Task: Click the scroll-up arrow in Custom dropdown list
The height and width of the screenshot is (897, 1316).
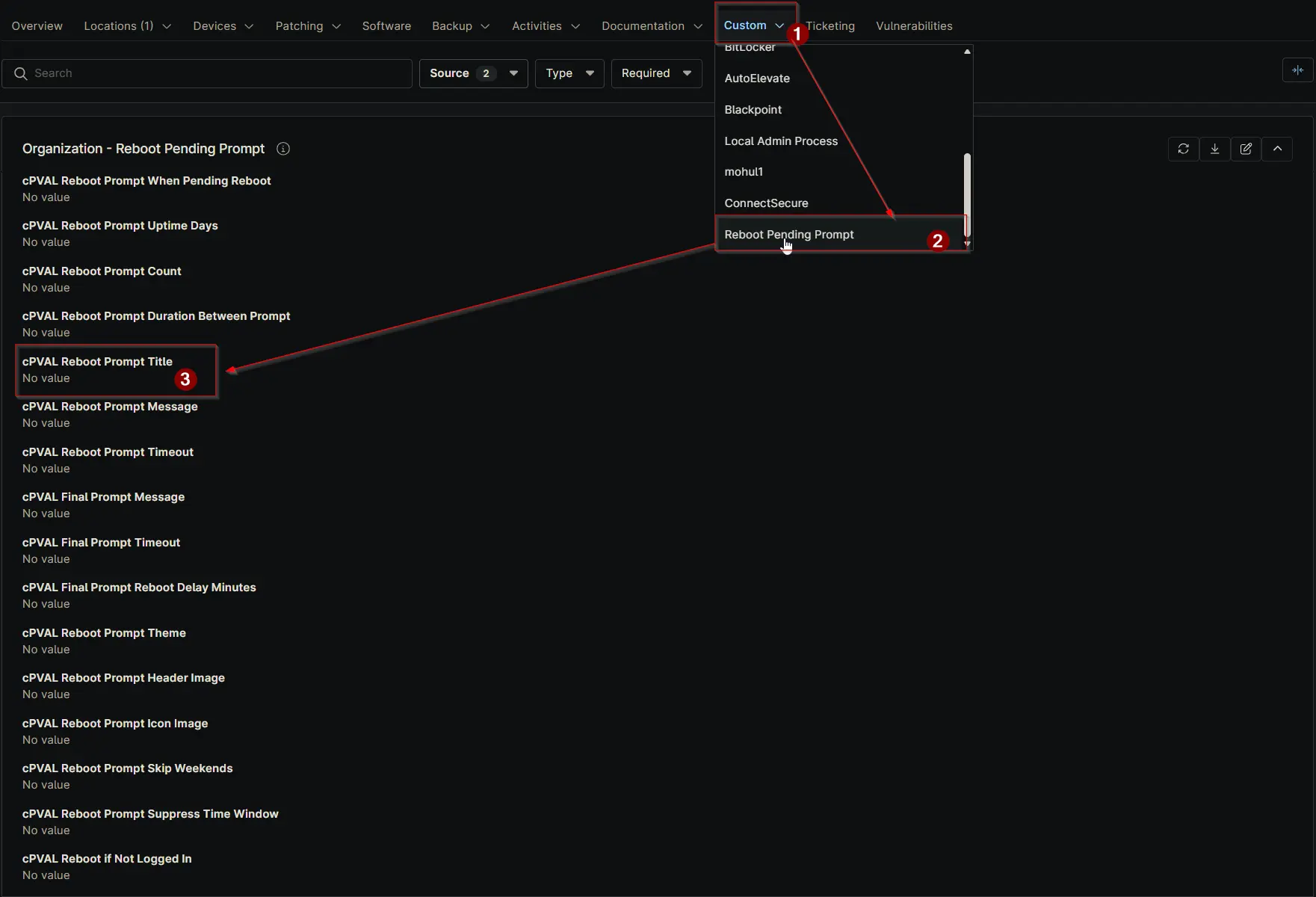Action: [967, 52]
